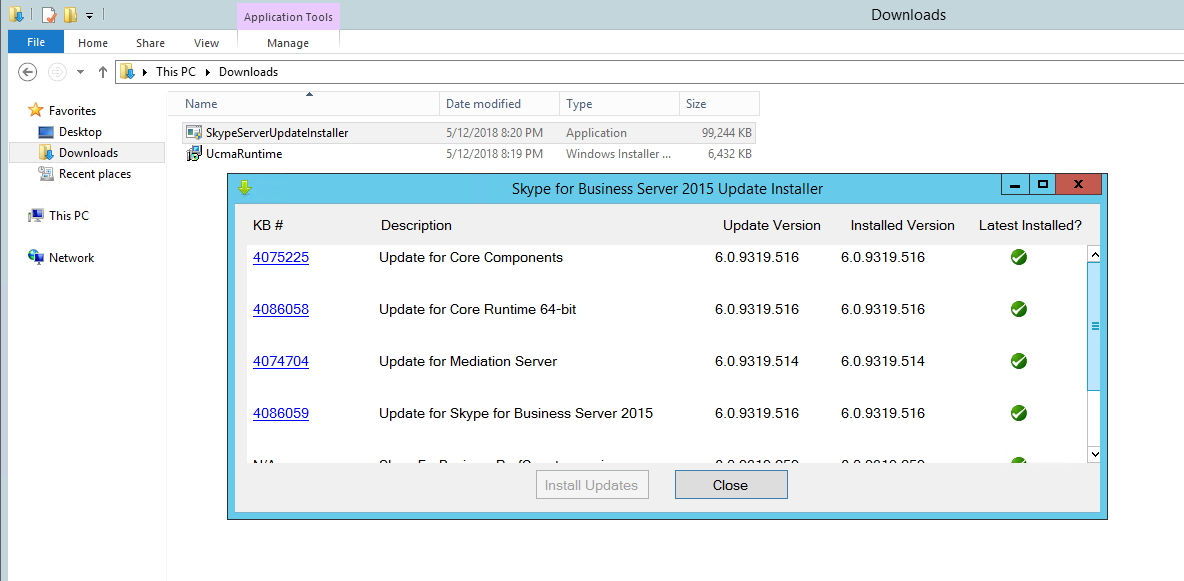
Task: Click the up arrow to parent folder
Action: [x=102, y=72]
